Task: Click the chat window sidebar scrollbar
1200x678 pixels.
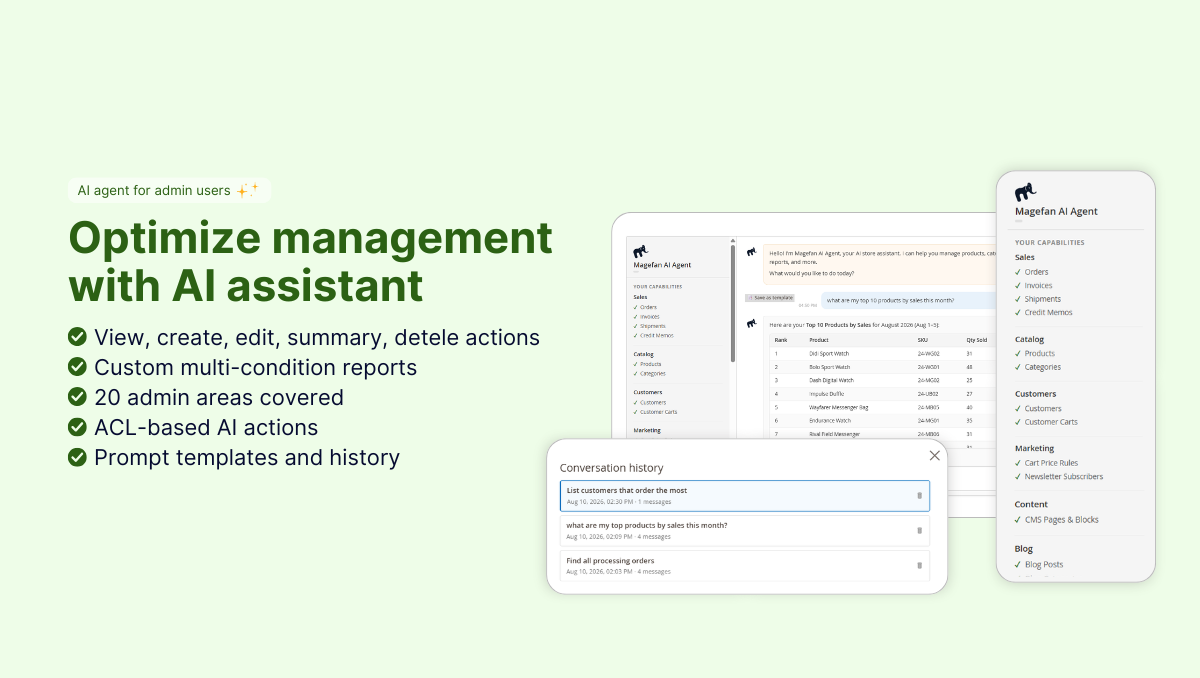Action: [x=732, y=305]
